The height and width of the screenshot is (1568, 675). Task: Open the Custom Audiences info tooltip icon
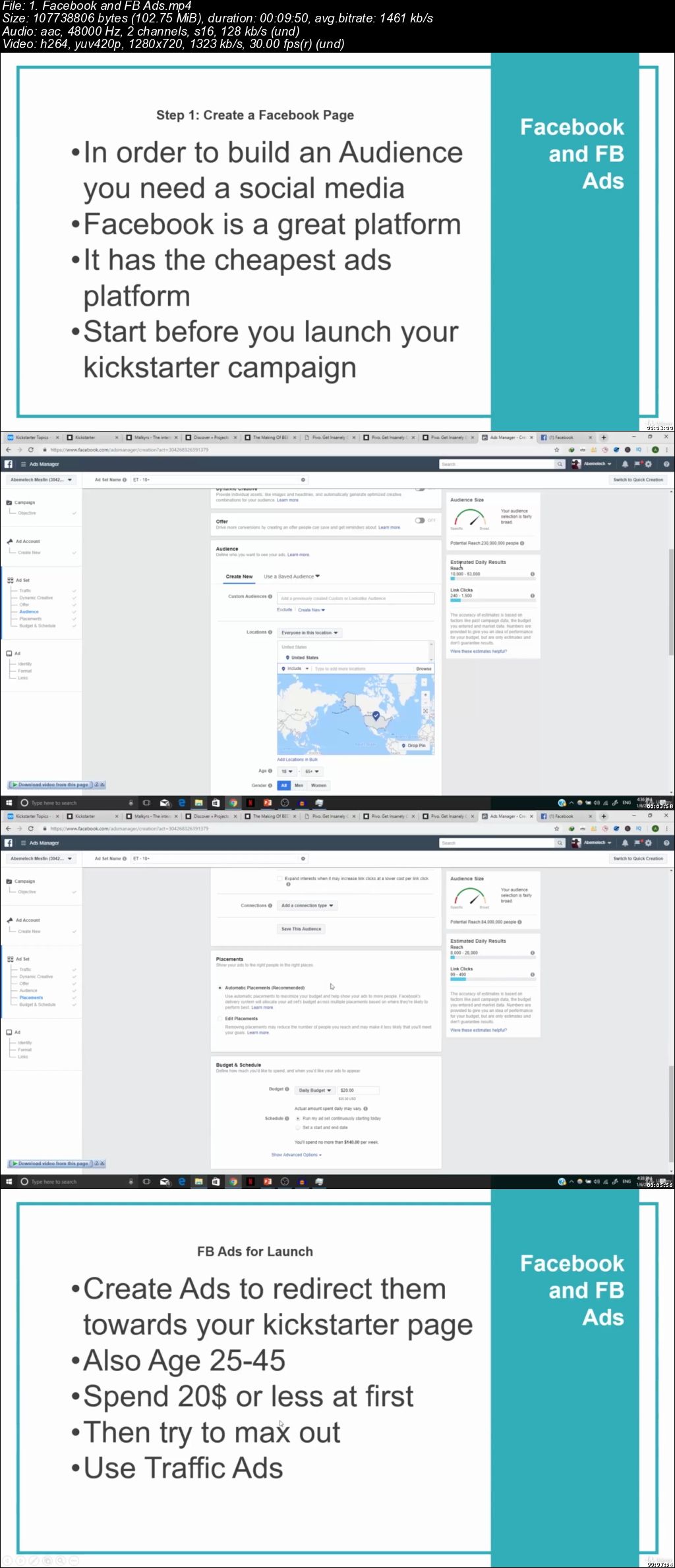coord(270,596)
